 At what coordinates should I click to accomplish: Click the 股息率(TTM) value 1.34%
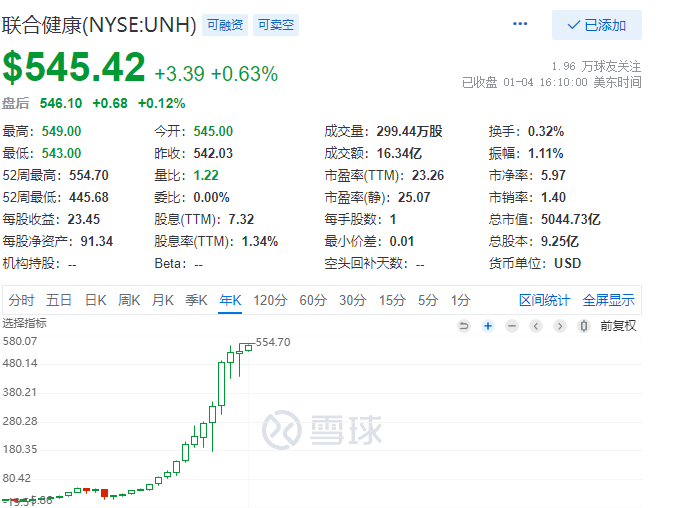tap(260, 242)
